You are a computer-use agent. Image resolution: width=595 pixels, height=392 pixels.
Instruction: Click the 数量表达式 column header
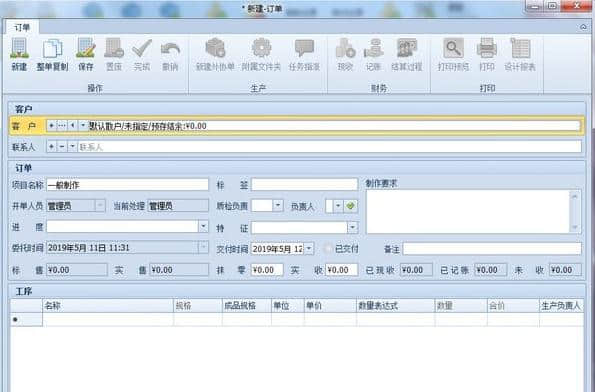[x=395, y=305]
